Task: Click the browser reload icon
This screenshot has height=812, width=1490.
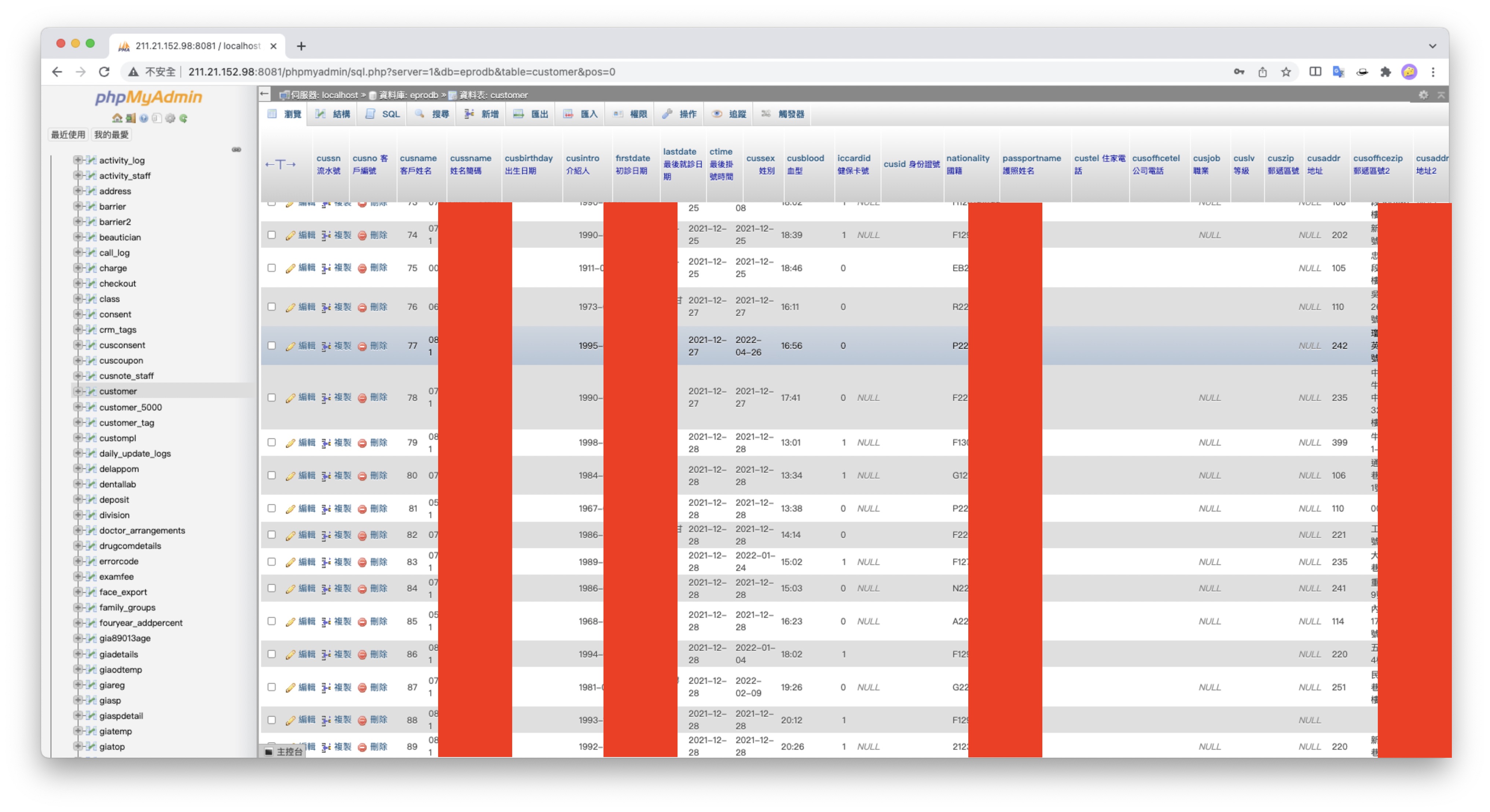Action: 104,72
